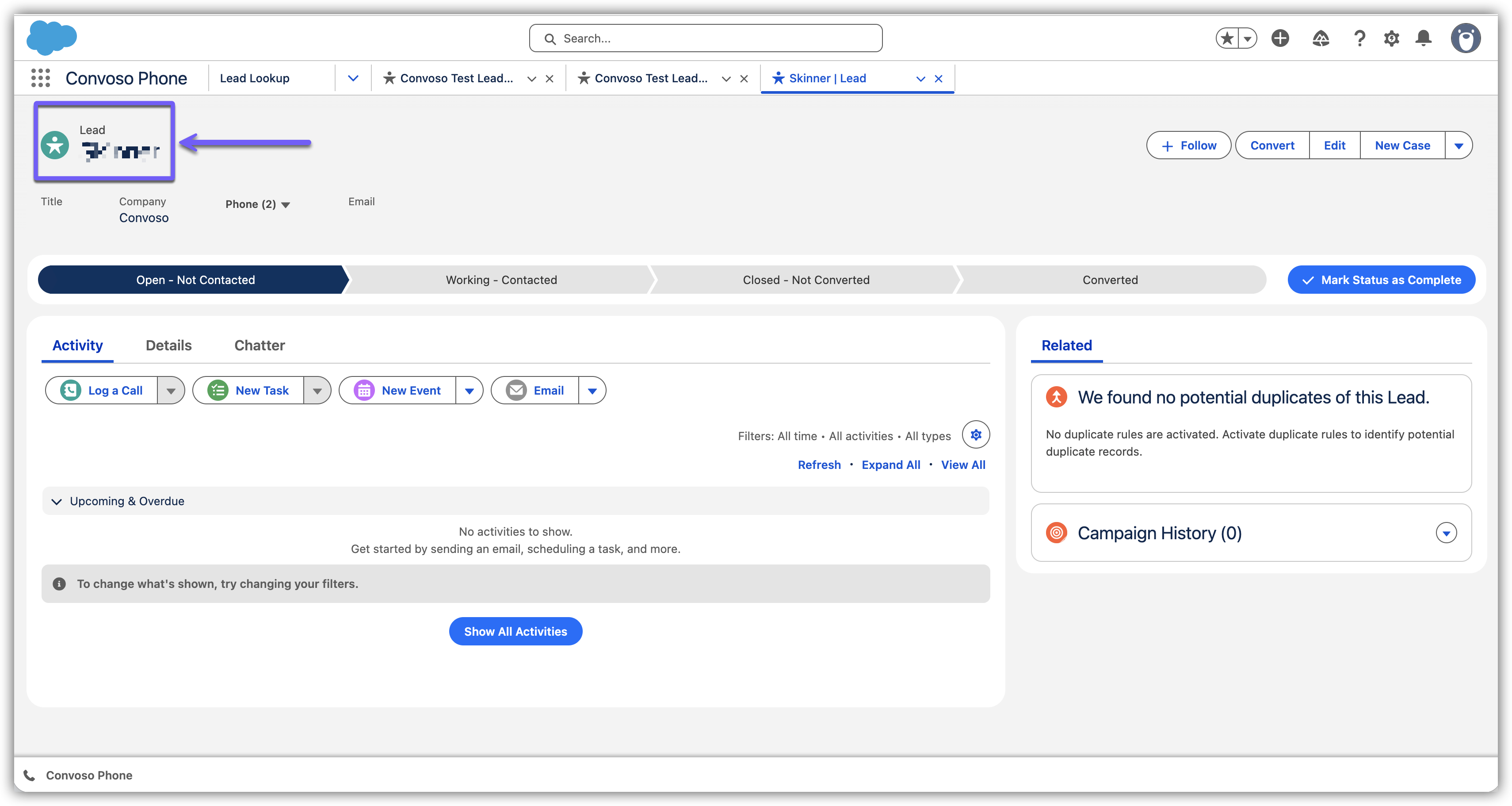Select the Working - Contacted path stage
This screenshot has width=1512, height=806.
point(501,280)
